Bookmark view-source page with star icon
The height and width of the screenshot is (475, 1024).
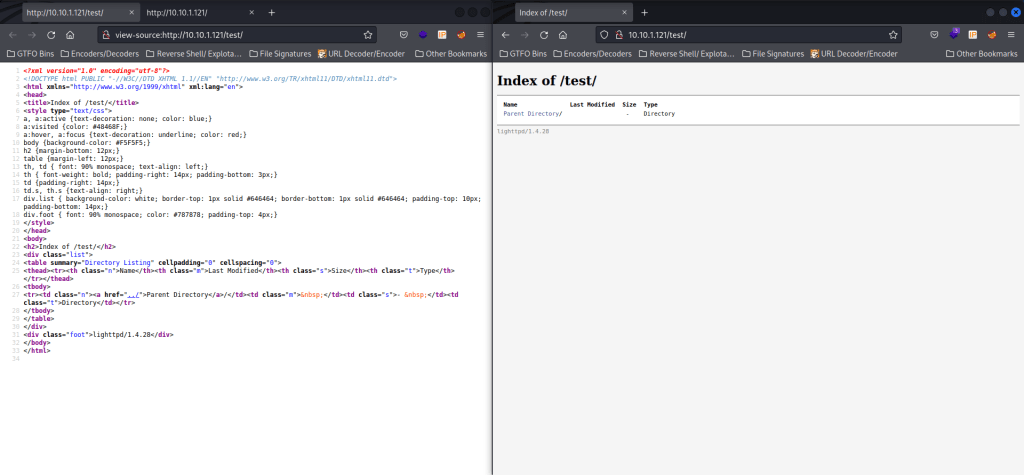click(x=369, y=33)
